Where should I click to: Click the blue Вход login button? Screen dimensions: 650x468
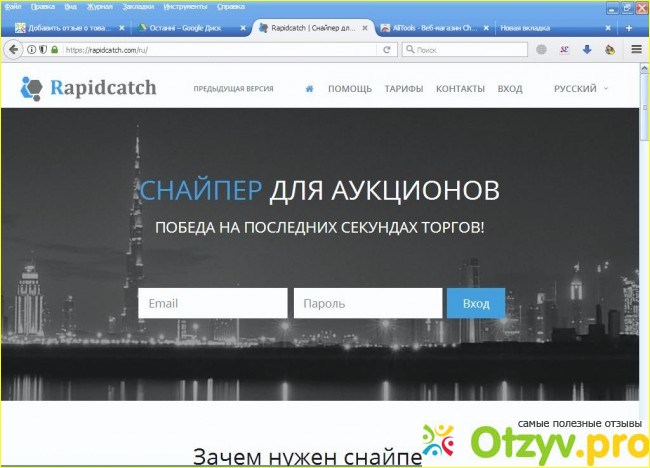click(x=476, y=303)
